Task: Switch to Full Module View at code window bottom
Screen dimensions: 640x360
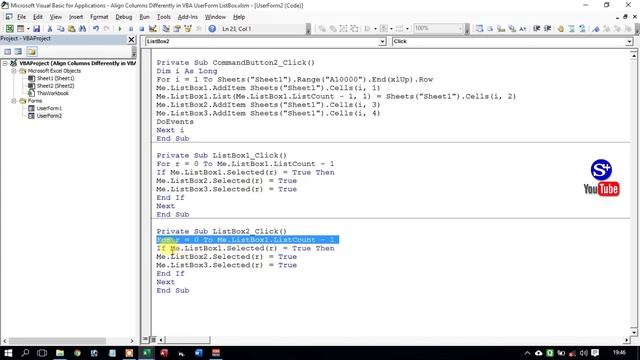Action: click(x=153, y=339)
